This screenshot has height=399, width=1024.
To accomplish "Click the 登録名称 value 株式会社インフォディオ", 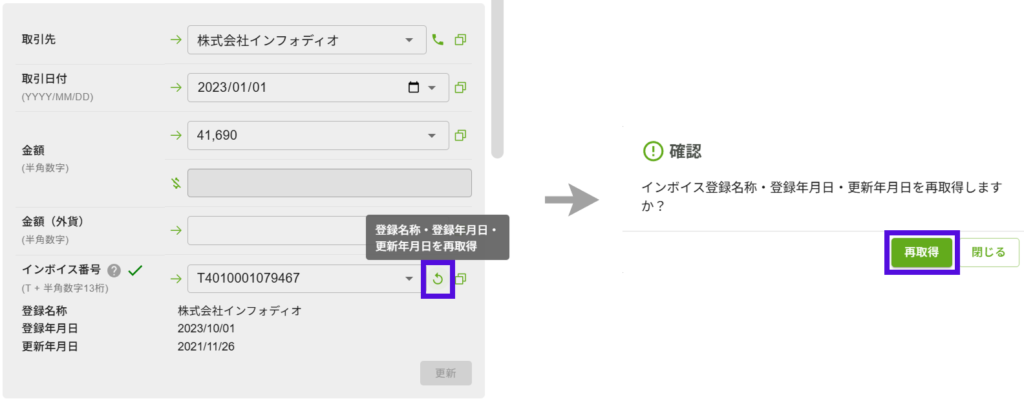I will pos(239,310).
